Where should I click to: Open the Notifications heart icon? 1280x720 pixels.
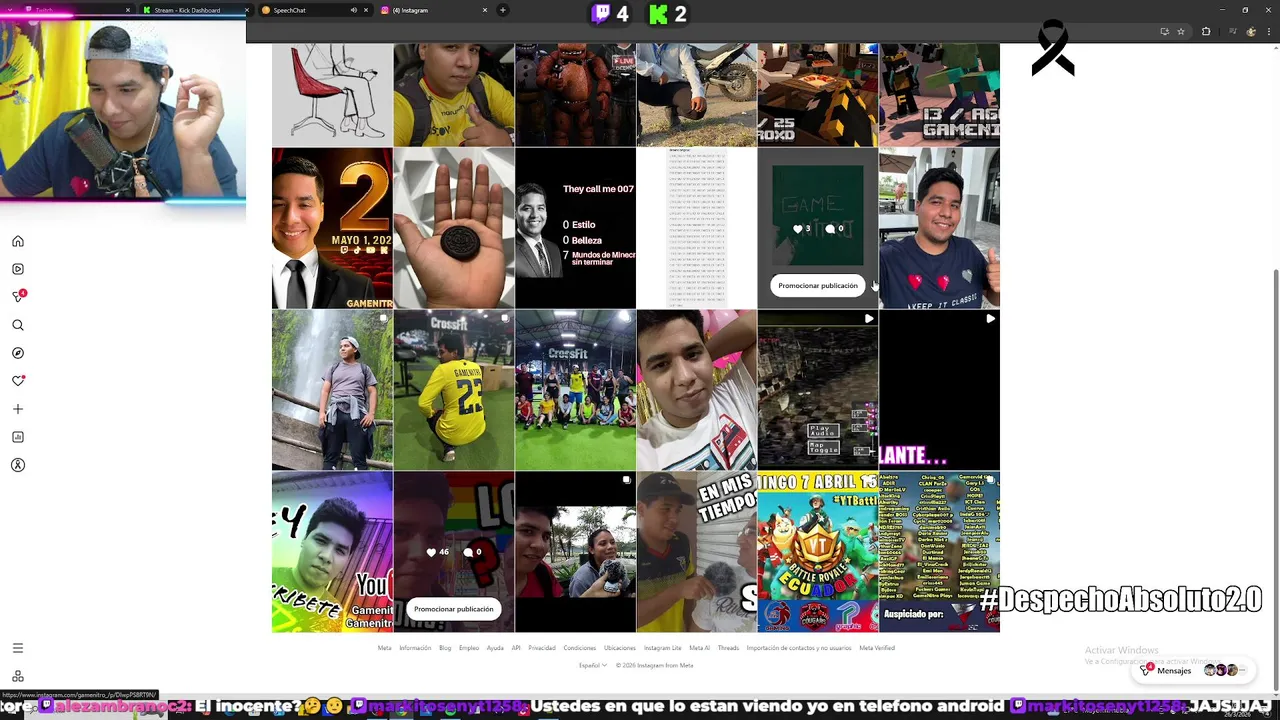18,381
